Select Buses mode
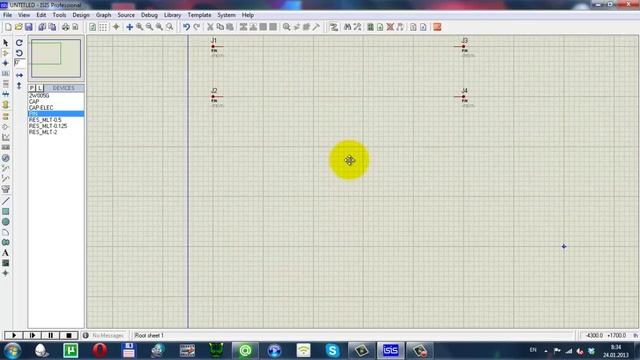Viewport: 640px width, 360px height. [x=6, y=94]
